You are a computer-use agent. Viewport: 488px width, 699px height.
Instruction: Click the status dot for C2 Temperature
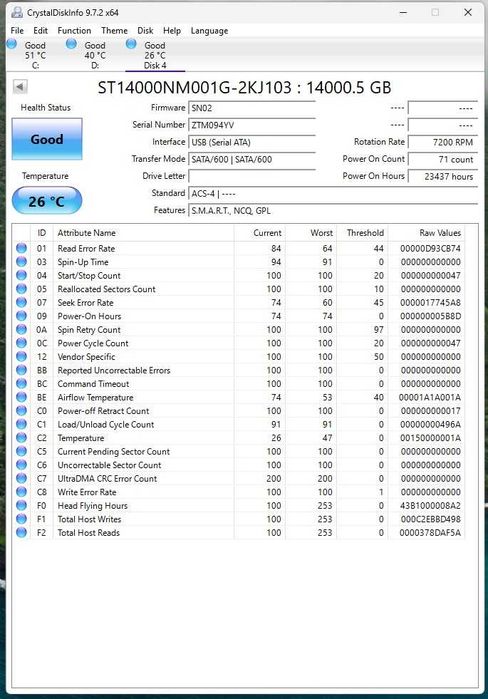pos(21,438)
